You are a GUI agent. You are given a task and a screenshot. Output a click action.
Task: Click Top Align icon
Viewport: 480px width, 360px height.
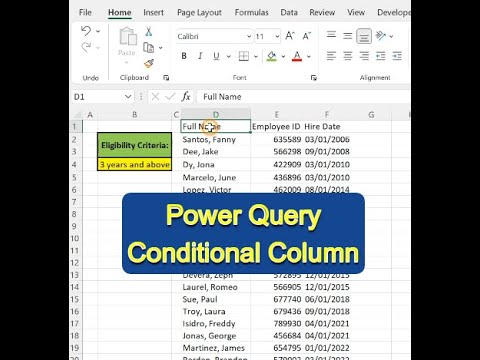tap(331, 35)
